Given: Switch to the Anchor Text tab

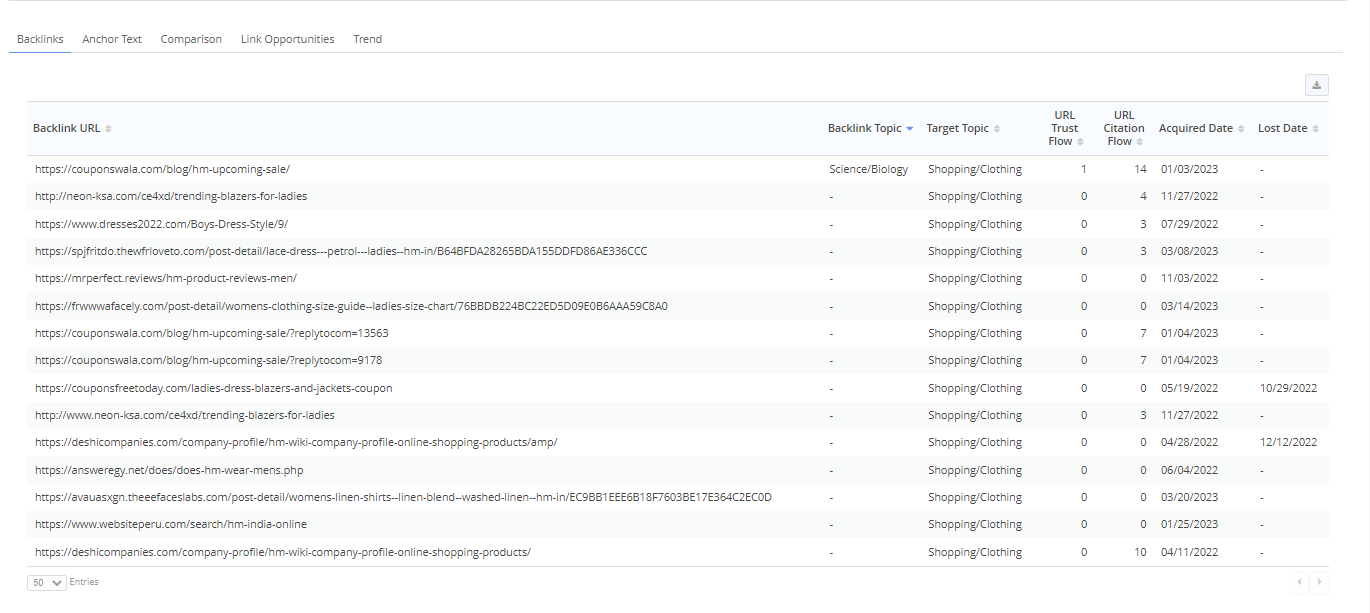Looking at the screenshot, I should point(112,39).
